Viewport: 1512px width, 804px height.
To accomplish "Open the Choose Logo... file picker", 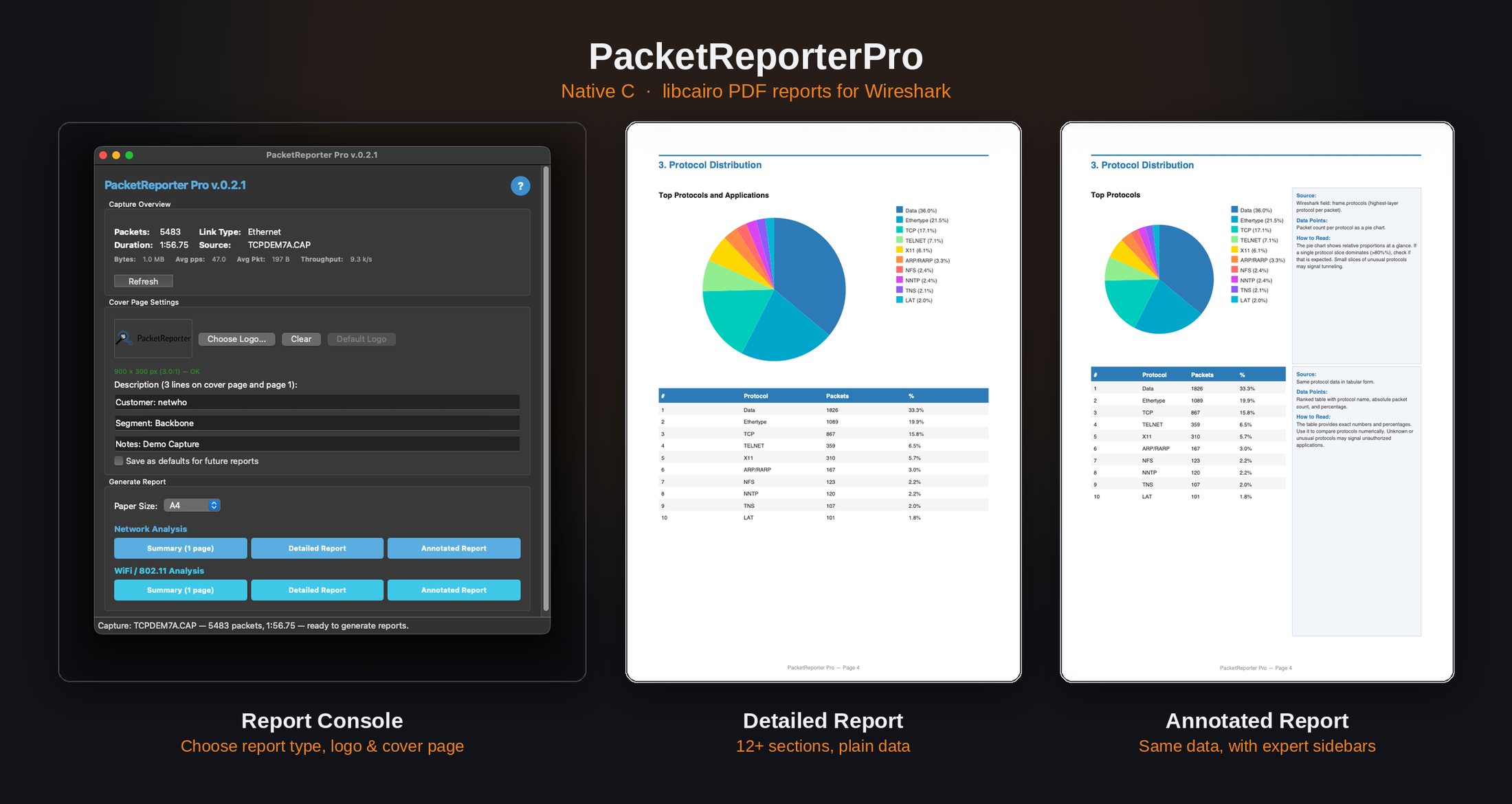I will pos(236,339).
